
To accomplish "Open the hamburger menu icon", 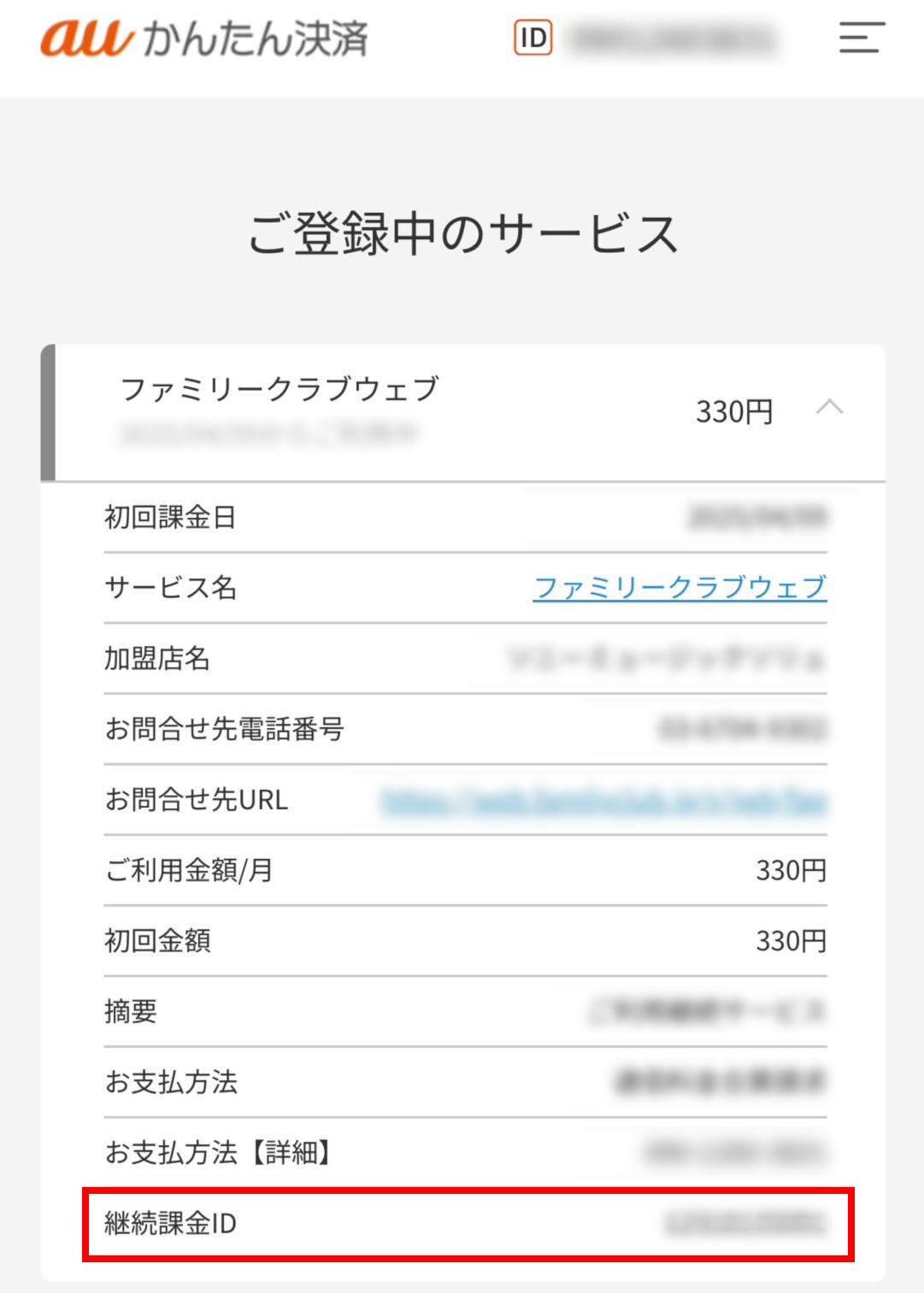I will [862, 38].
